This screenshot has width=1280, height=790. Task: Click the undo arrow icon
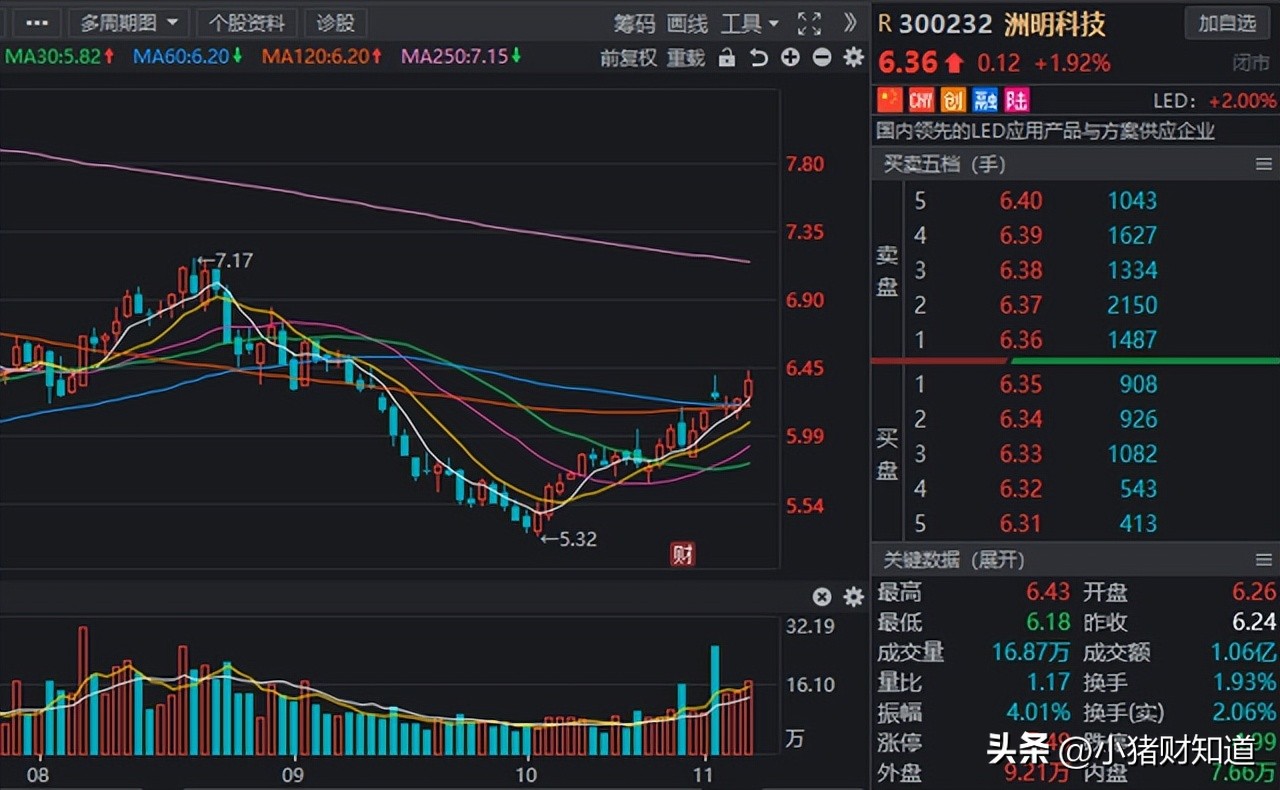(759, 58)
